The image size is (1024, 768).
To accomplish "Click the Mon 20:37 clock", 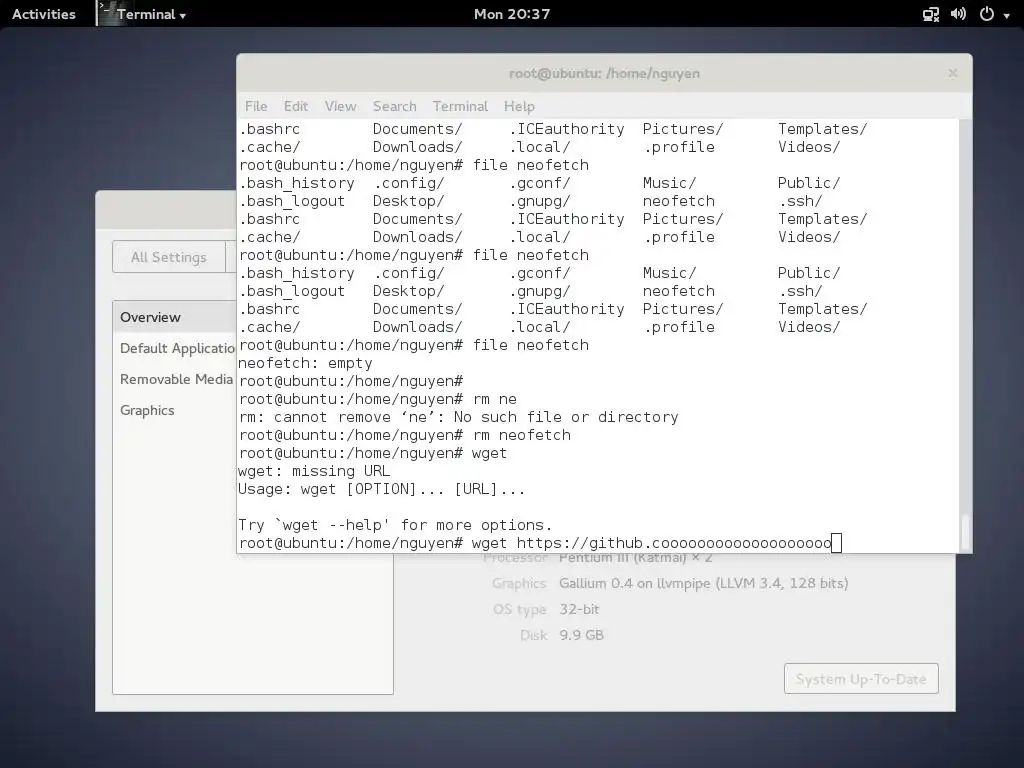I will click(512, 14).
